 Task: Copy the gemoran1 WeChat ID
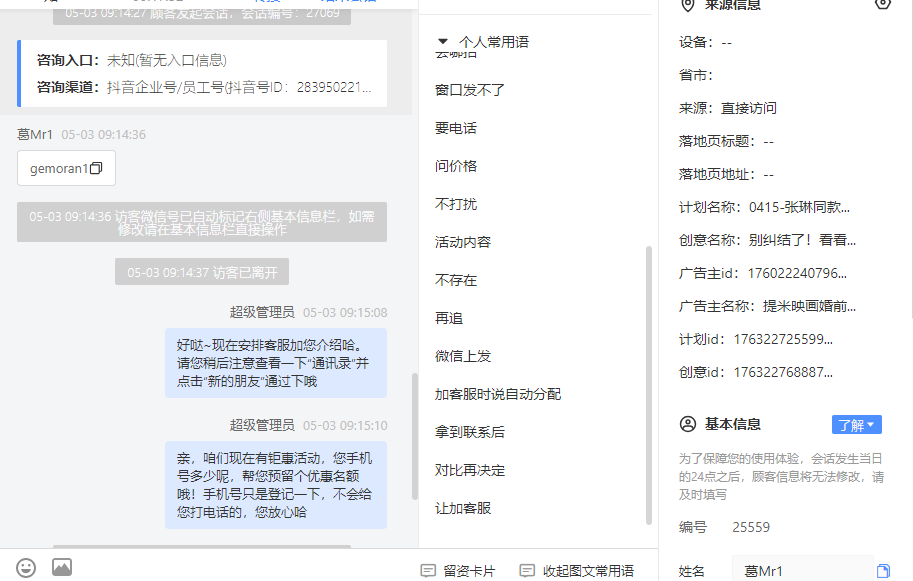(x=97, y=168)
